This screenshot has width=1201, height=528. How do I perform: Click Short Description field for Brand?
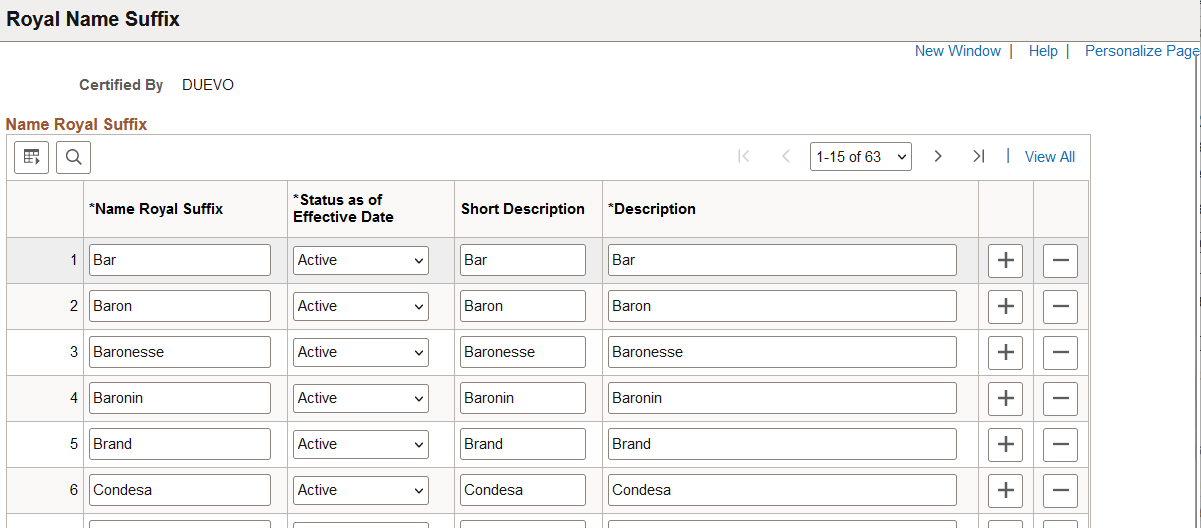pyautogui.click(x=523, y=444)
